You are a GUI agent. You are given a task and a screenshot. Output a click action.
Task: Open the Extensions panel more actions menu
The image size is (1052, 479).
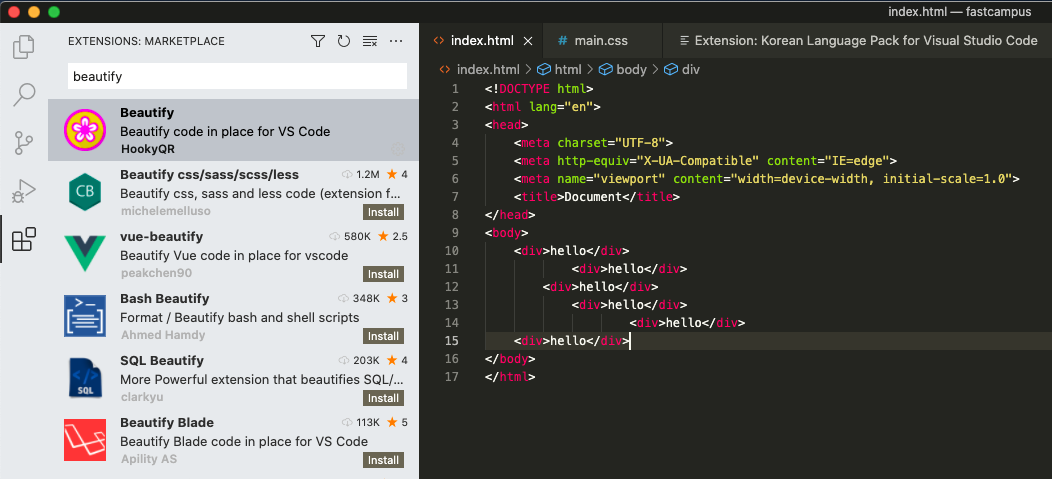396,42
